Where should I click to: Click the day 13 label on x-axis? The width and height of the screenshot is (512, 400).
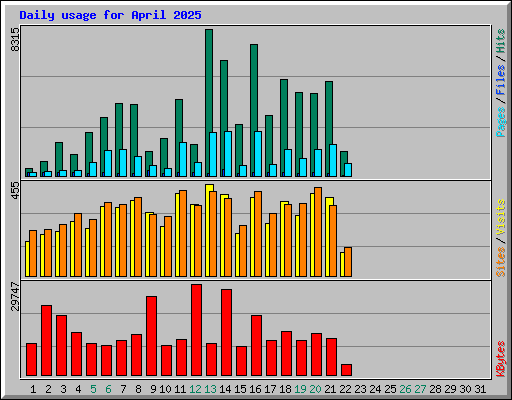pos(210,389)
